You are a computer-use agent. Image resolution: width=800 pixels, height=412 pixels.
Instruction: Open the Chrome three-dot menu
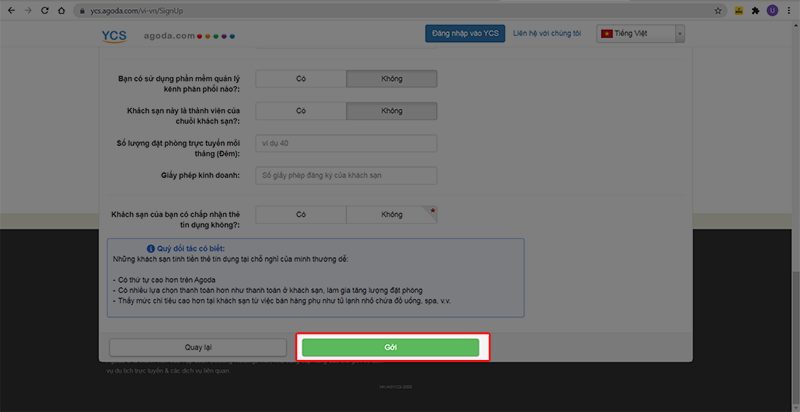pos(789,10)
